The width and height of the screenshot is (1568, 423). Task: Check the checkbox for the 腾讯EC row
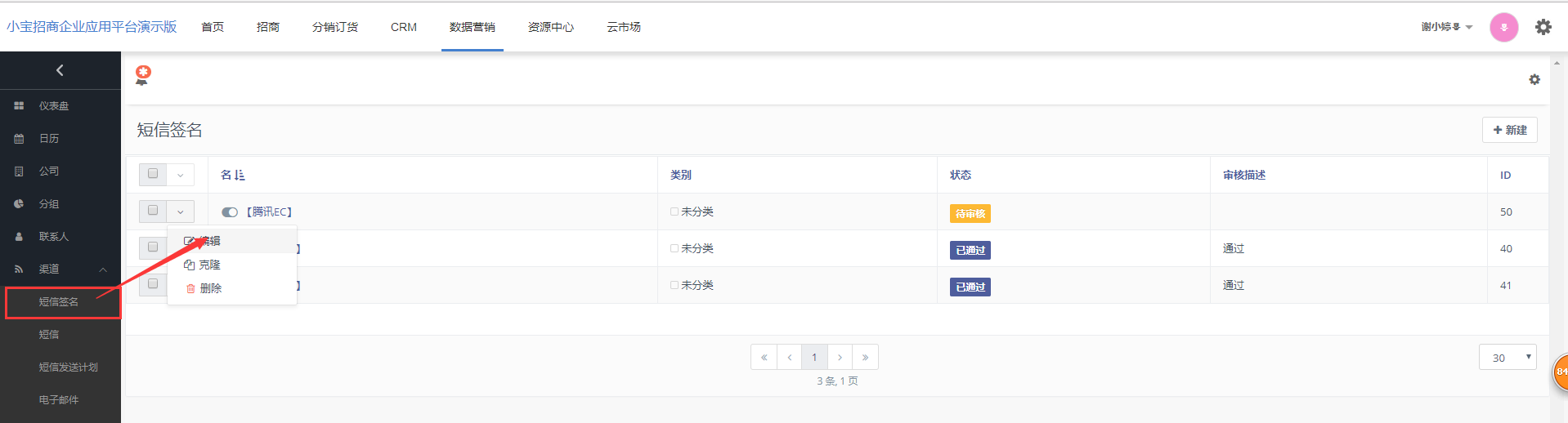[x=153, y=211]
